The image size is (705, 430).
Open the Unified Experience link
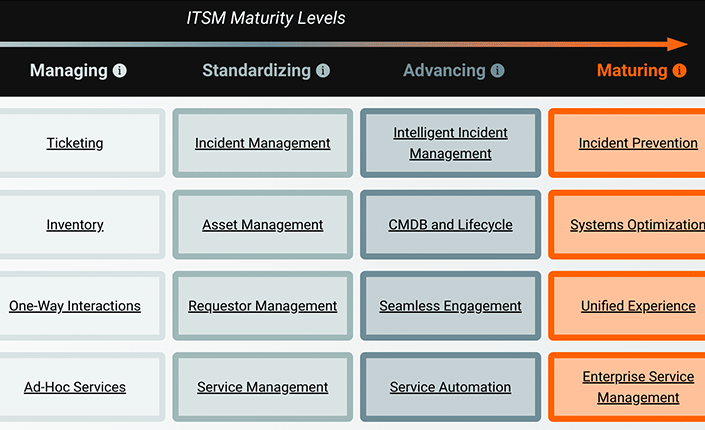tap(638, 306)
